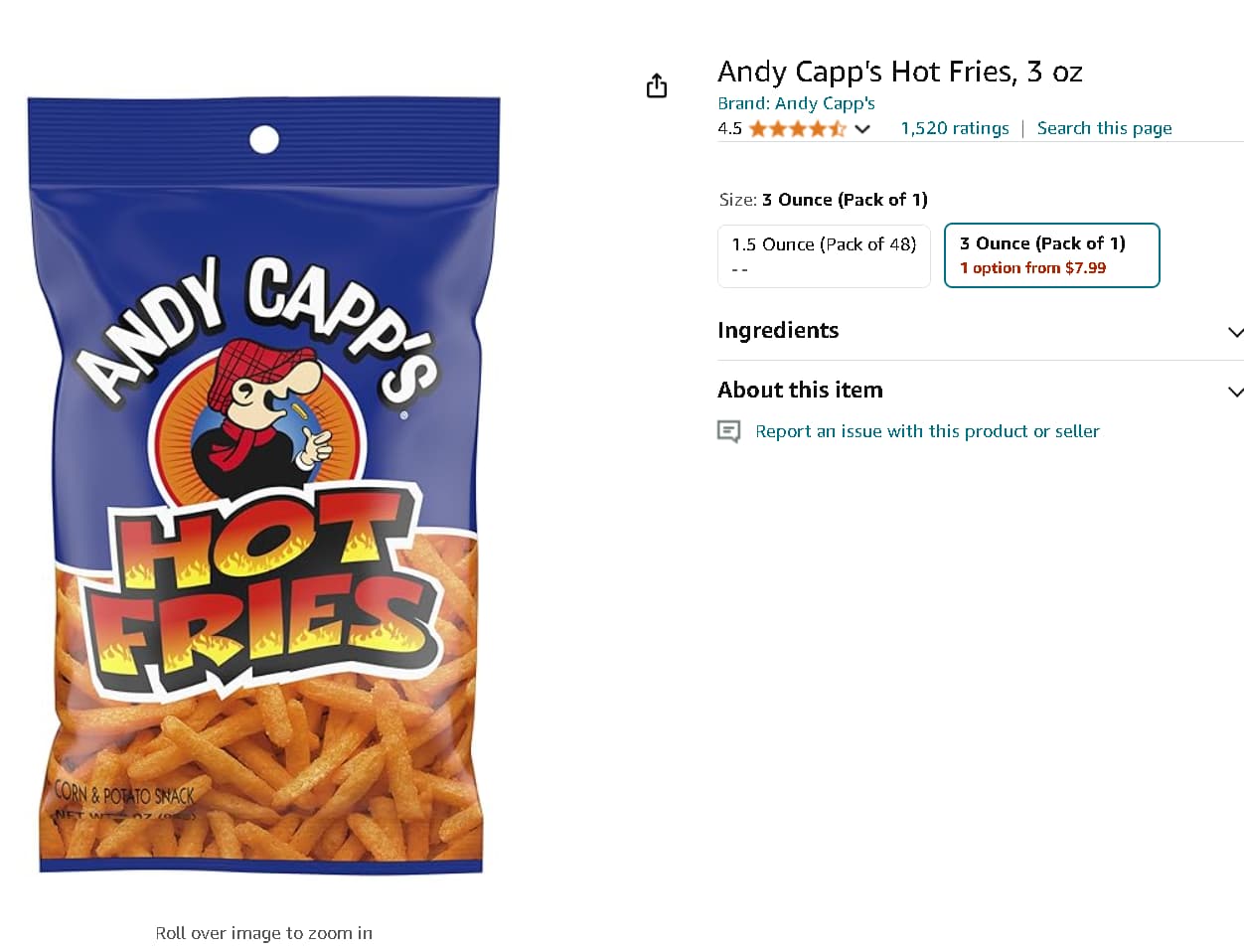Click the orange star rating icons

click(797, 129)
